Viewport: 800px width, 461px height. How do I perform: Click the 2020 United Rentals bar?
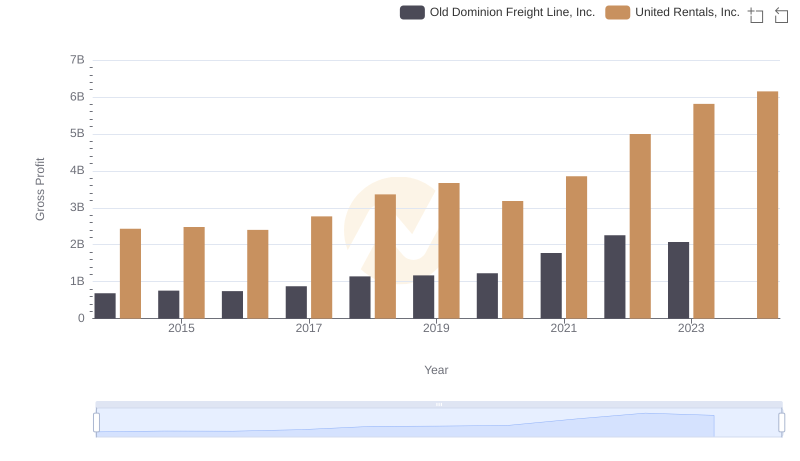click(x=513, y=260)
